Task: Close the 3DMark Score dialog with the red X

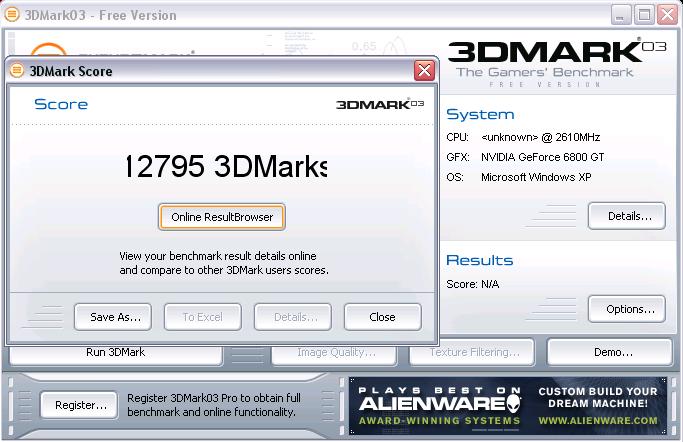Action: click(424, 70)
